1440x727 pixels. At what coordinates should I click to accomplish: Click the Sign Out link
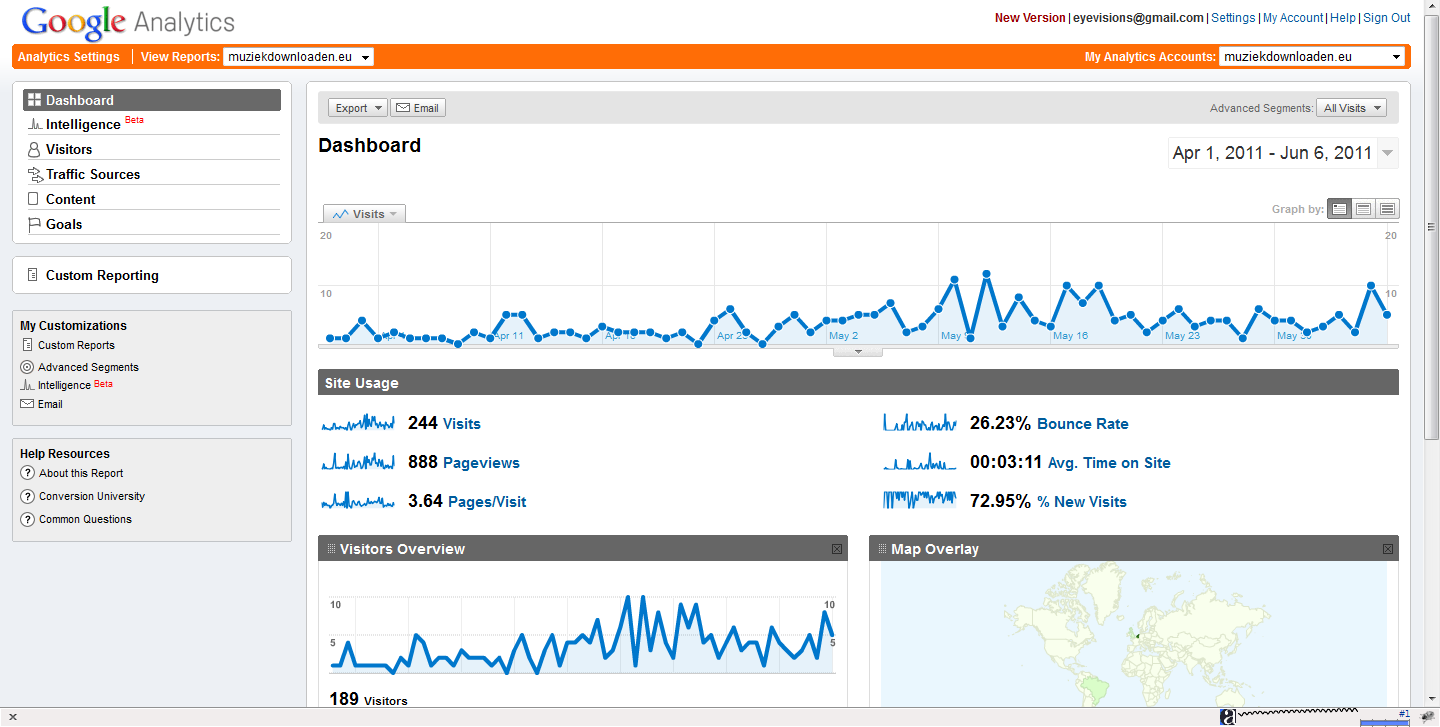1387,18
